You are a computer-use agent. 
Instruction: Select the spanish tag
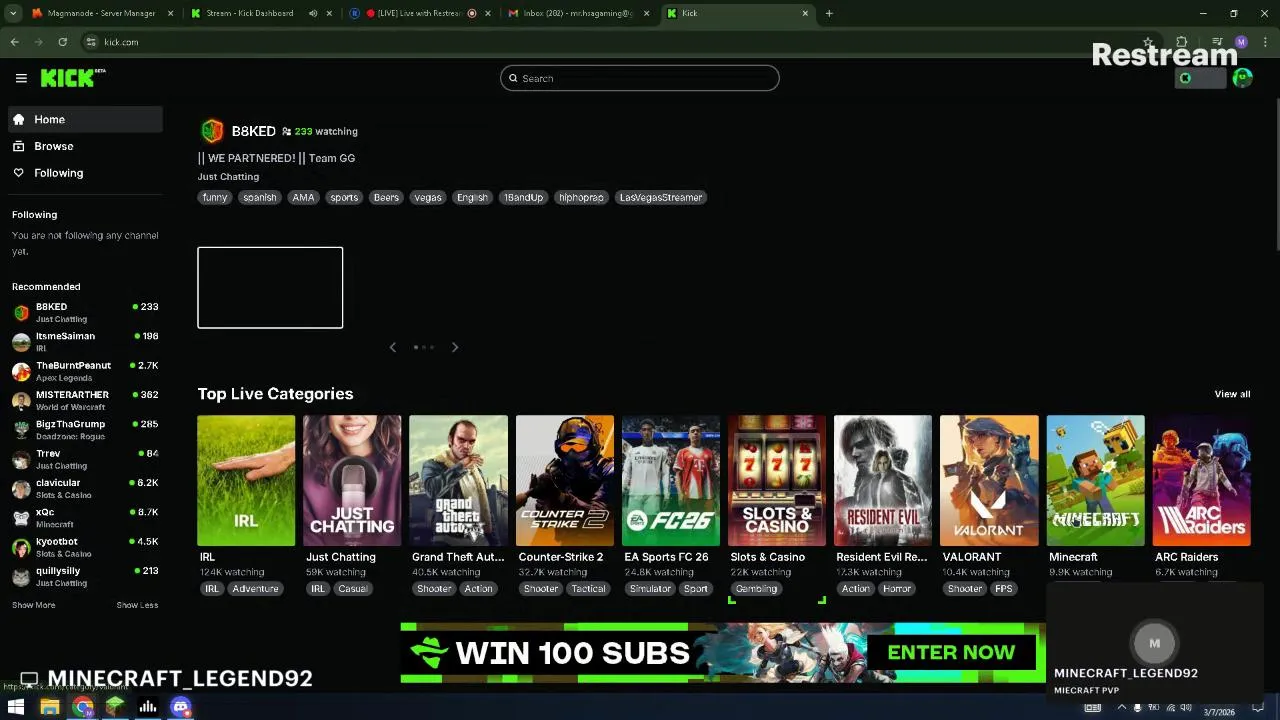259,197
